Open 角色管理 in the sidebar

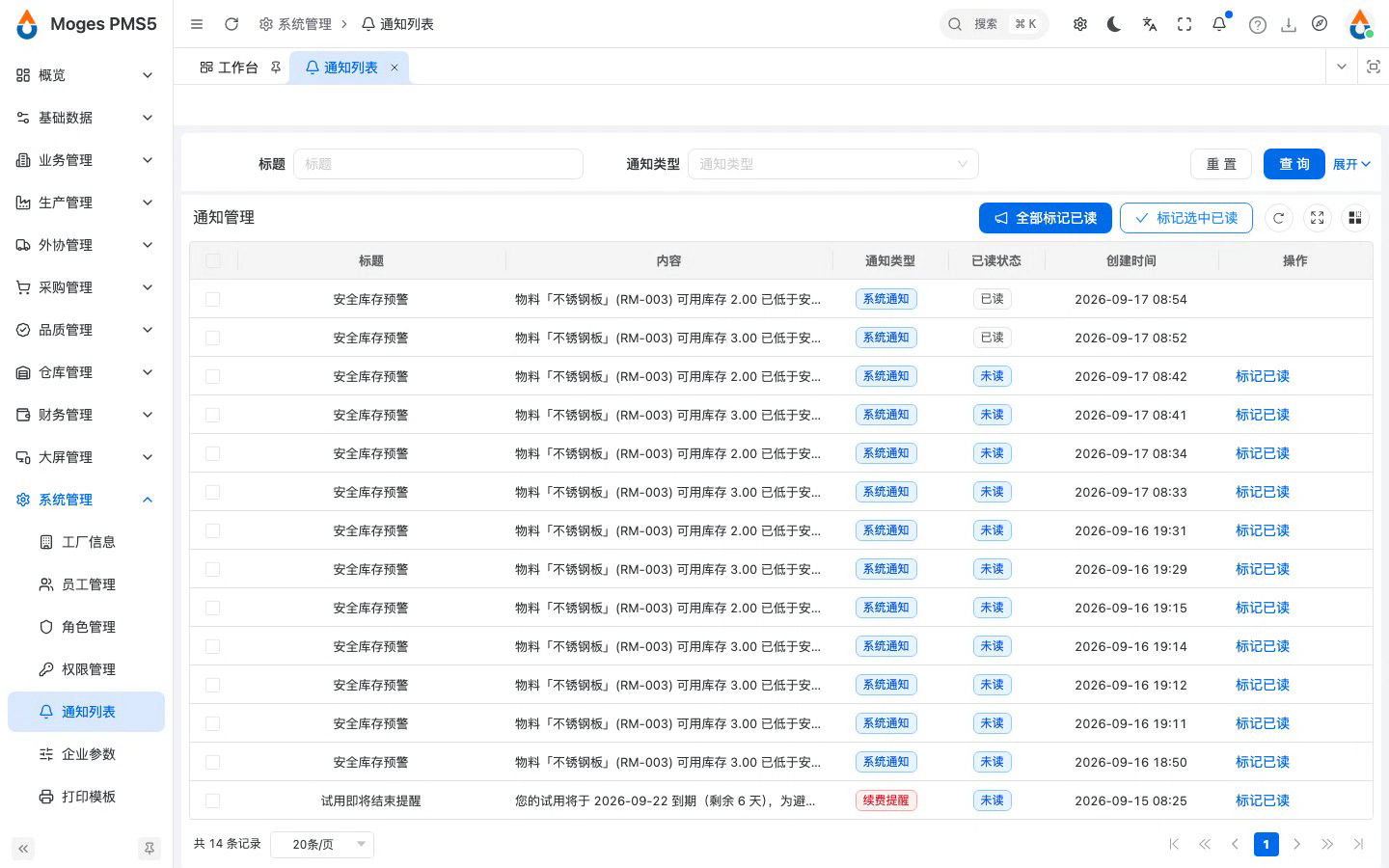86,627
